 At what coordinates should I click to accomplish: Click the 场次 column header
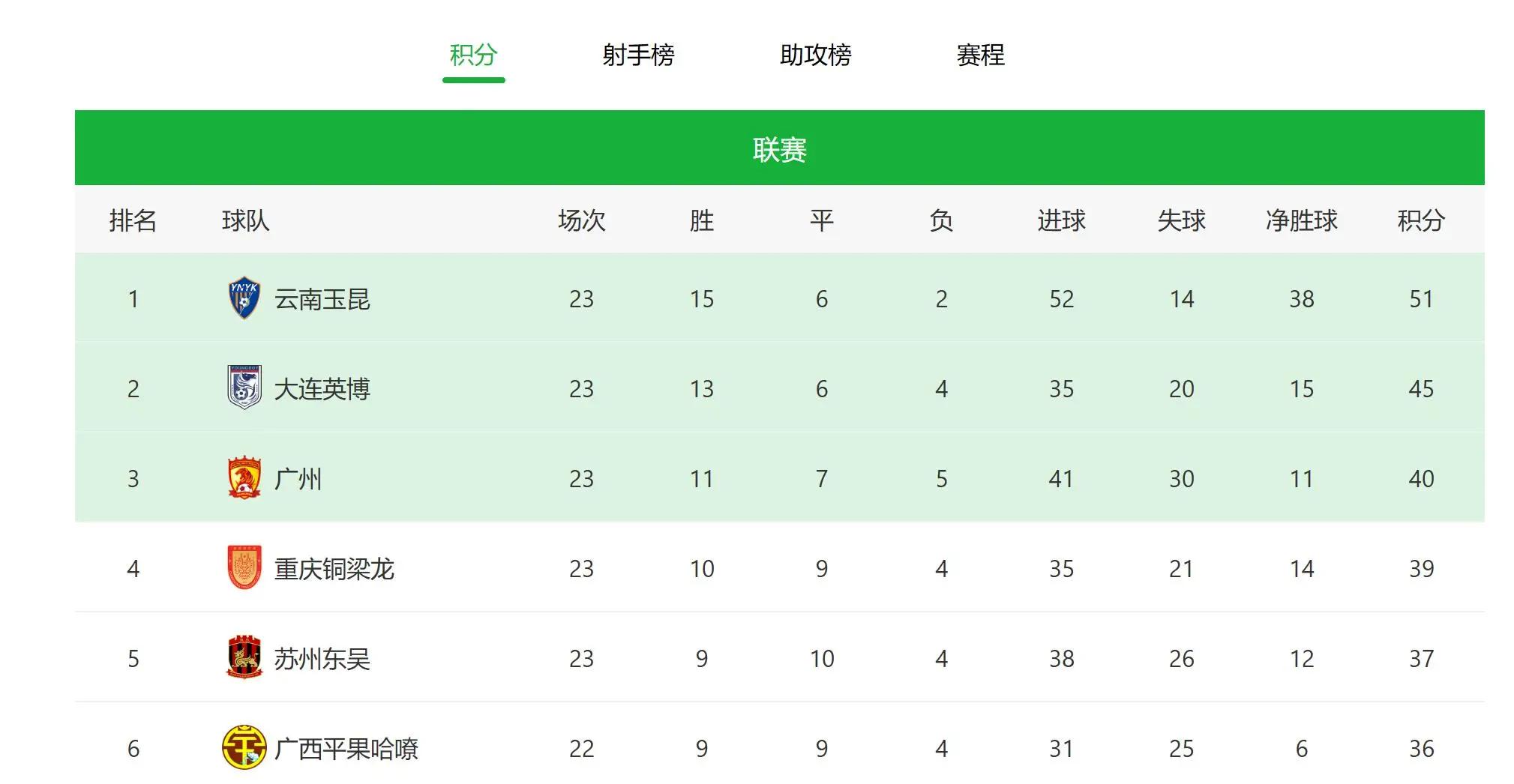tap(581, 220)
